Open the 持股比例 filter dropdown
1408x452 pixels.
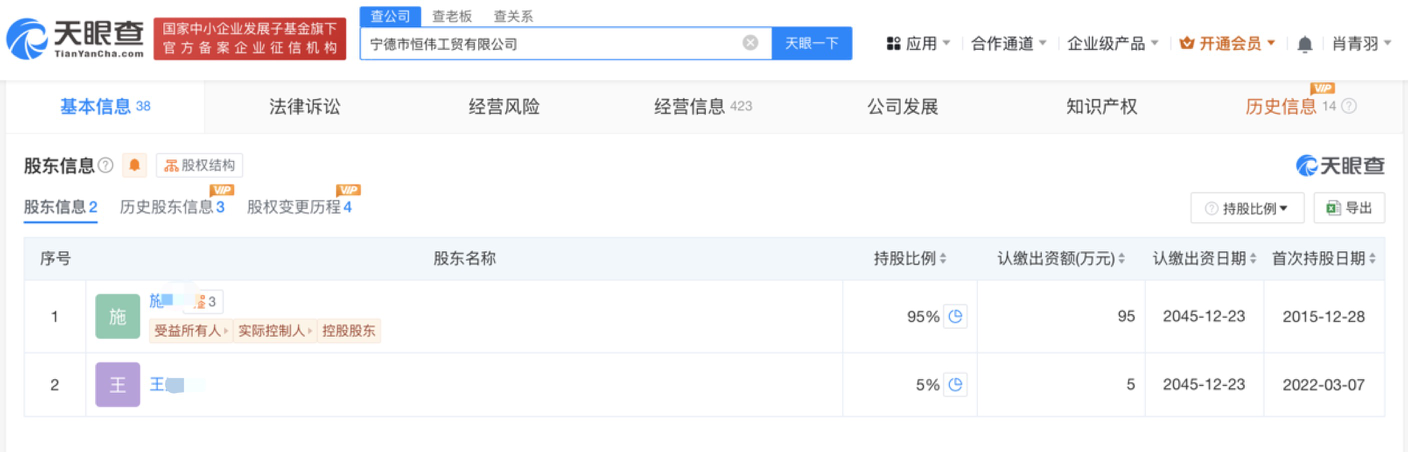pos(1247,208)
